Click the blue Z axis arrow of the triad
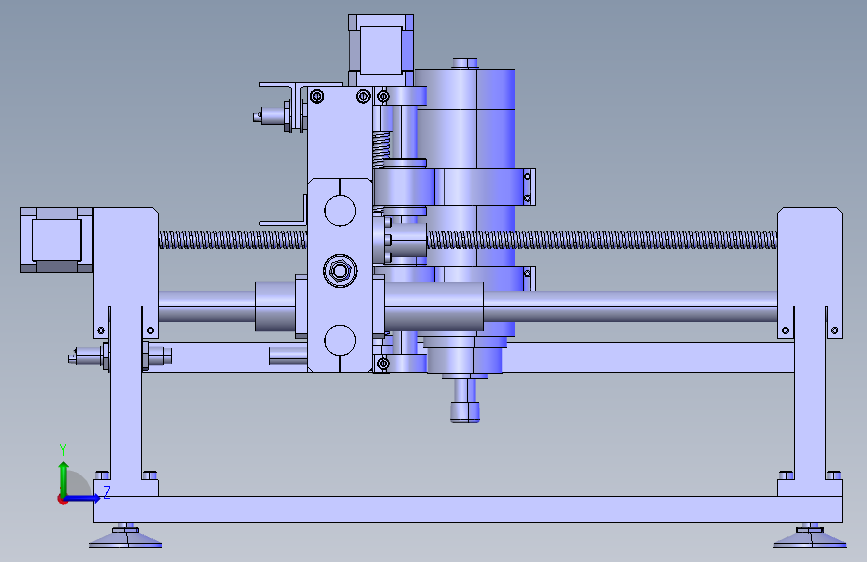The width and height of the screenshot is (867, 562). pos(84,498)
